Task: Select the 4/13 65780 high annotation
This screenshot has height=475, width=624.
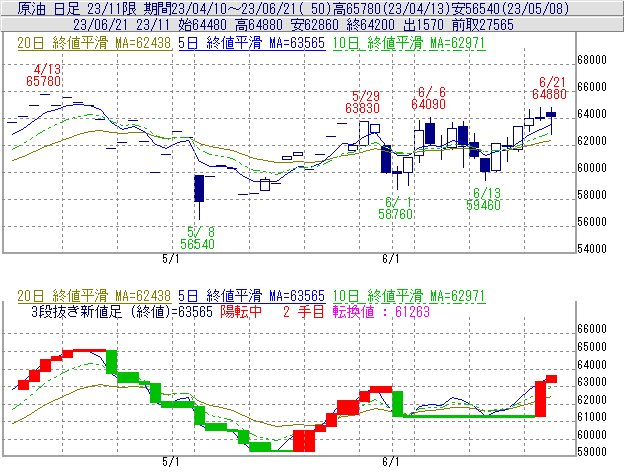Action: click(x=44, y=75)
